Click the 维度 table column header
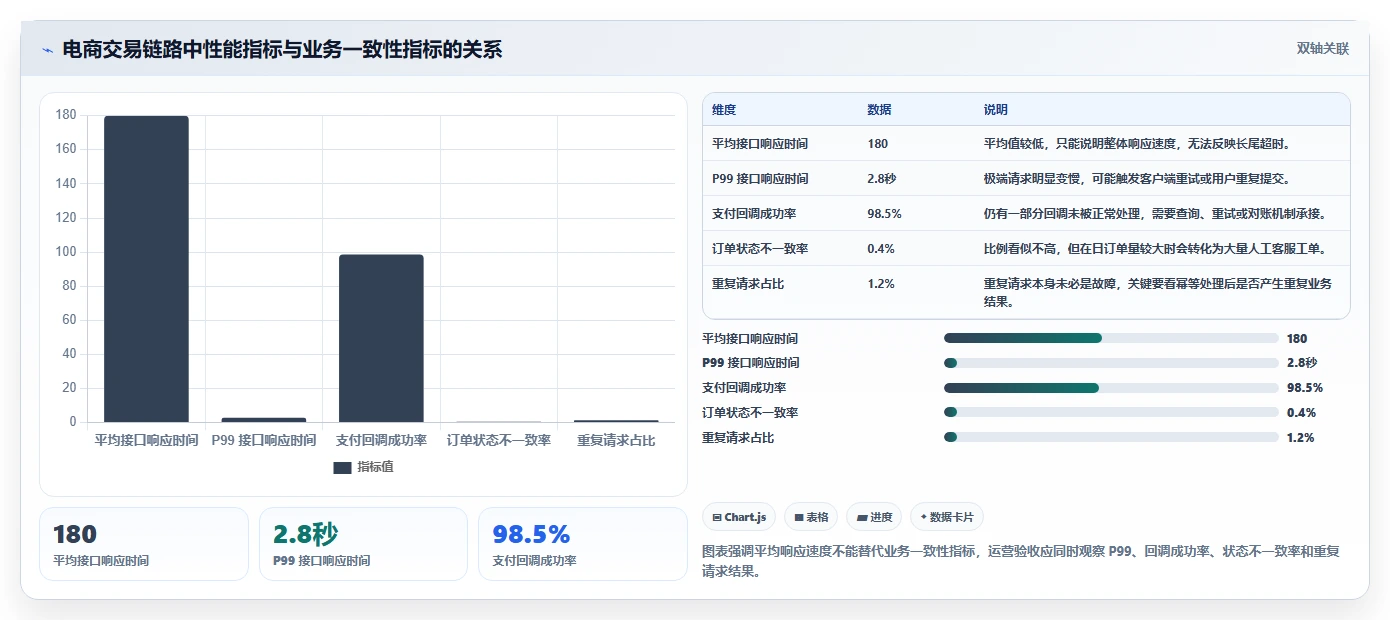The height and width of the screenshot is (620, 1390). [x=724, y=110]
